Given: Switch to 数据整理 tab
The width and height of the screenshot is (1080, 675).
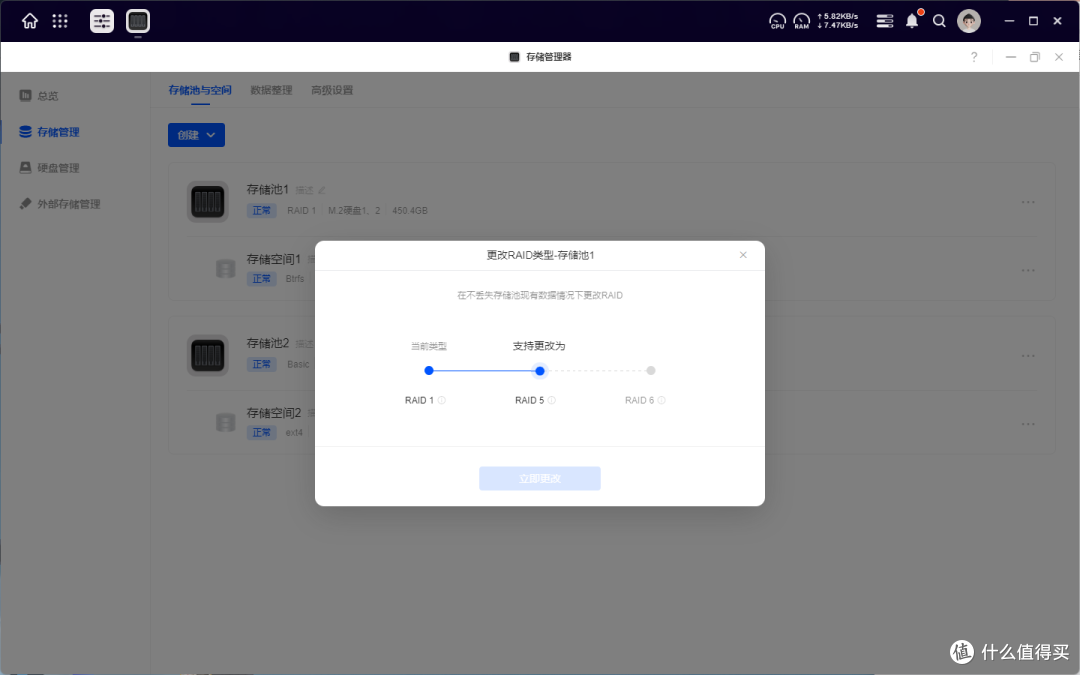Looking at the screenshot, I should 271,90.
